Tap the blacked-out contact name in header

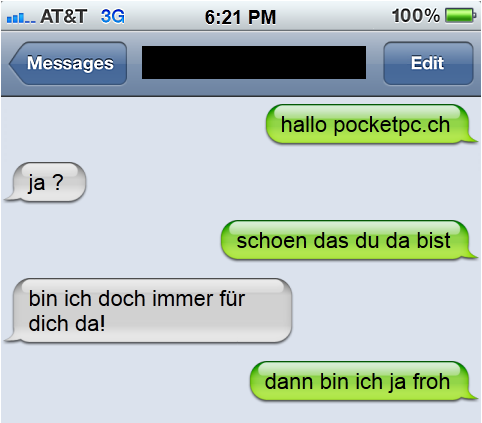pos(254,63)
